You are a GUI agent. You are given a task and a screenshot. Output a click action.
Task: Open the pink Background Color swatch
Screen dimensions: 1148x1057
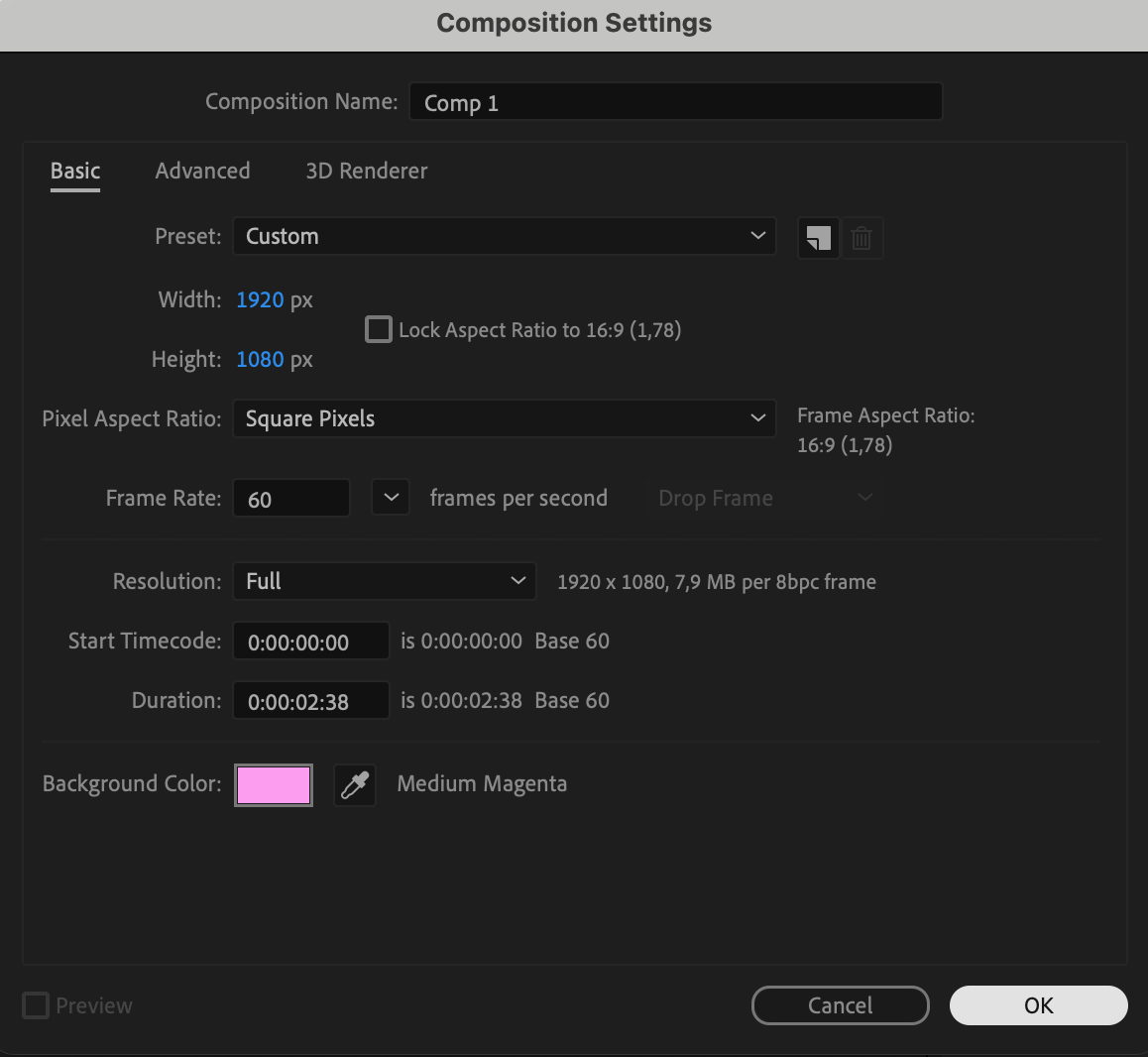tap(274, 785)
